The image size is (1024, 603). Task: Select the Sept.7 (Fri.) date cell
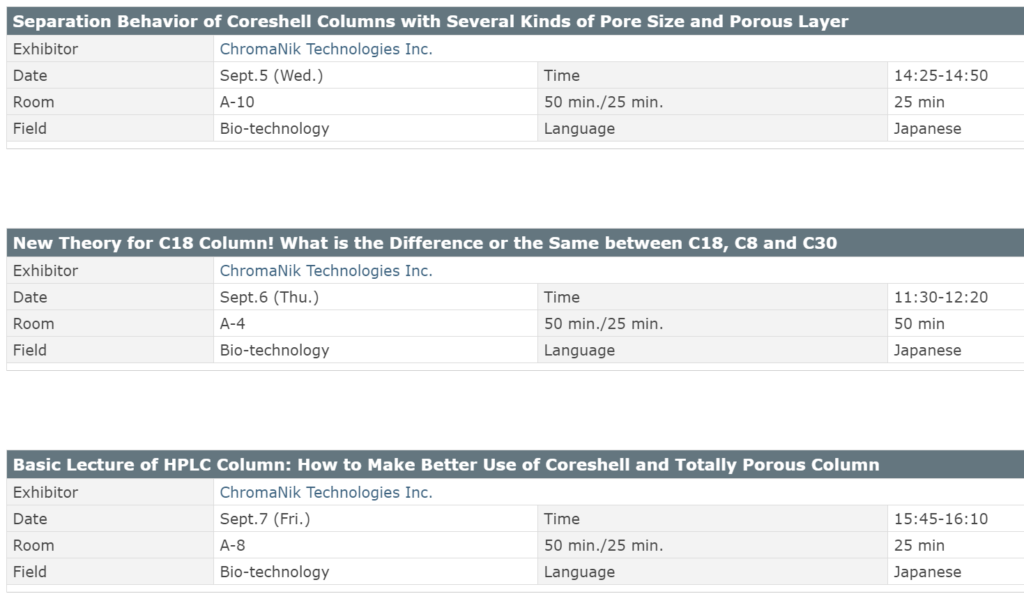tap(265, 520)
